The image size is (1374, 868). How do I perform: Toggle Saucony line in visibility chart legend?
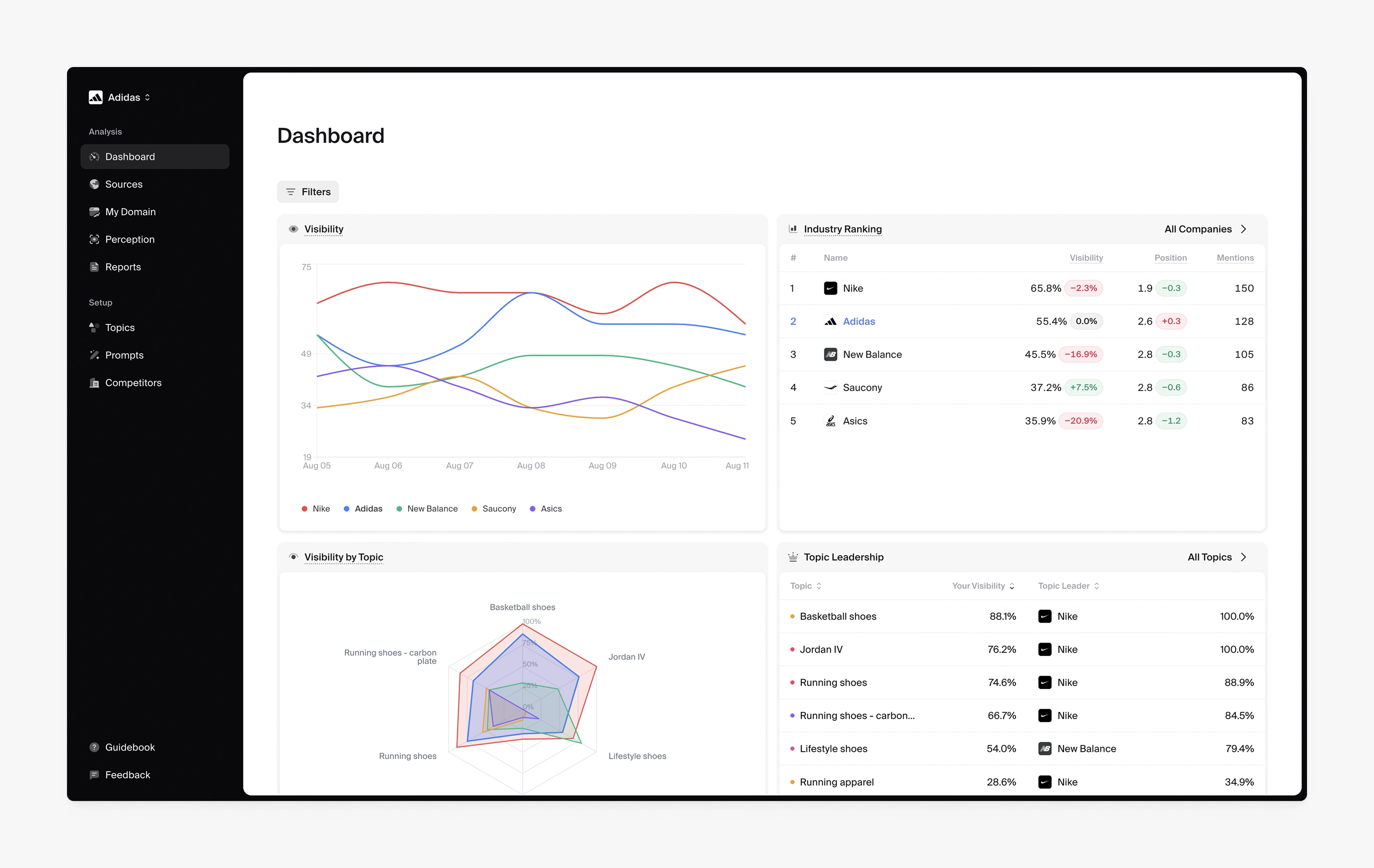point(493,509)
